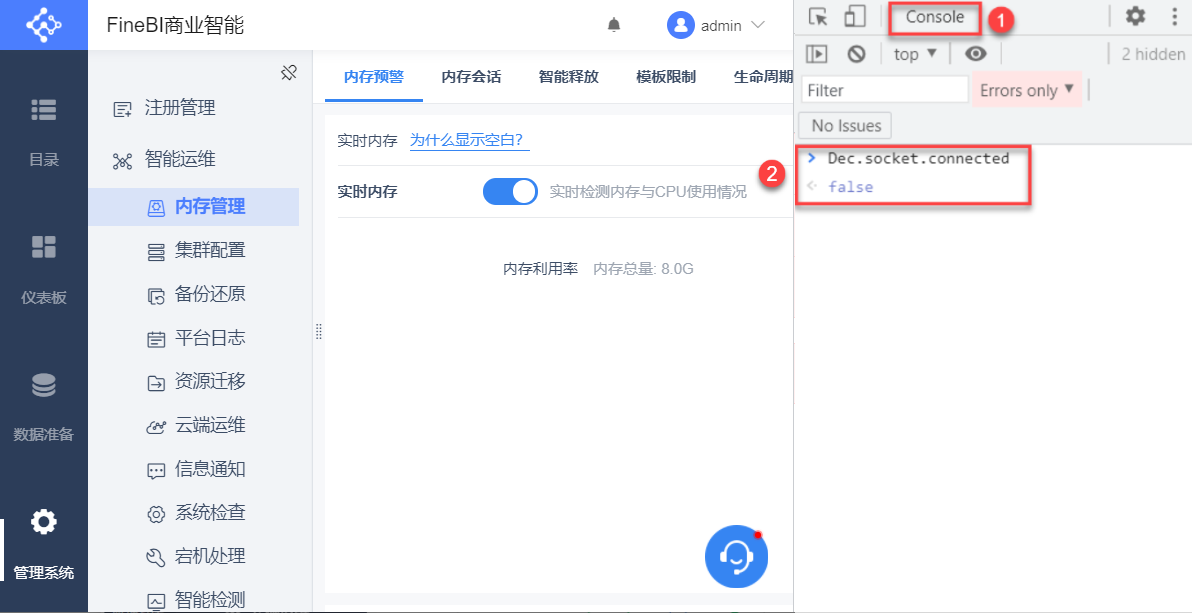Switch to the 生命周期 tab
Image resolution: width=1192 pixels, height=613 pixels.
(x=763, y=77)
